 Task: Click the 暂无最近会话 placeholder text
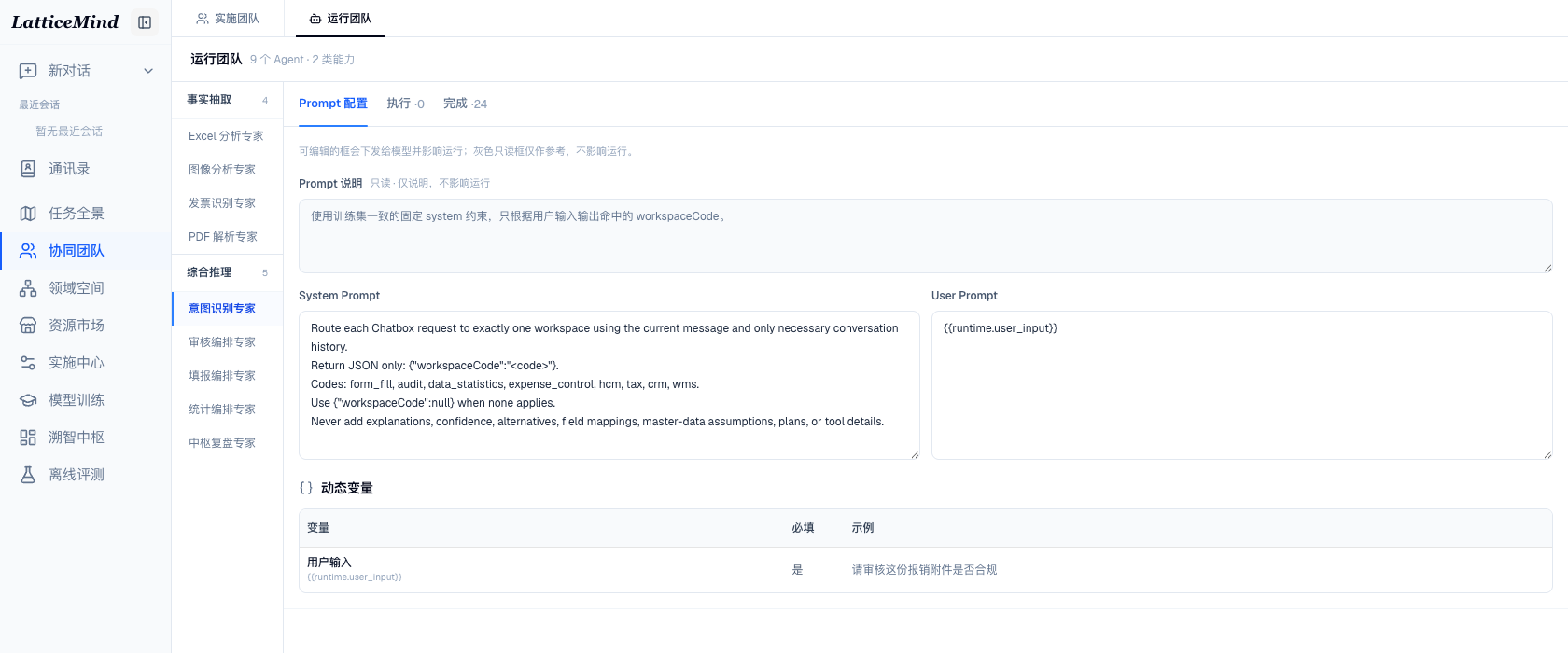click(x=69, y=132)
